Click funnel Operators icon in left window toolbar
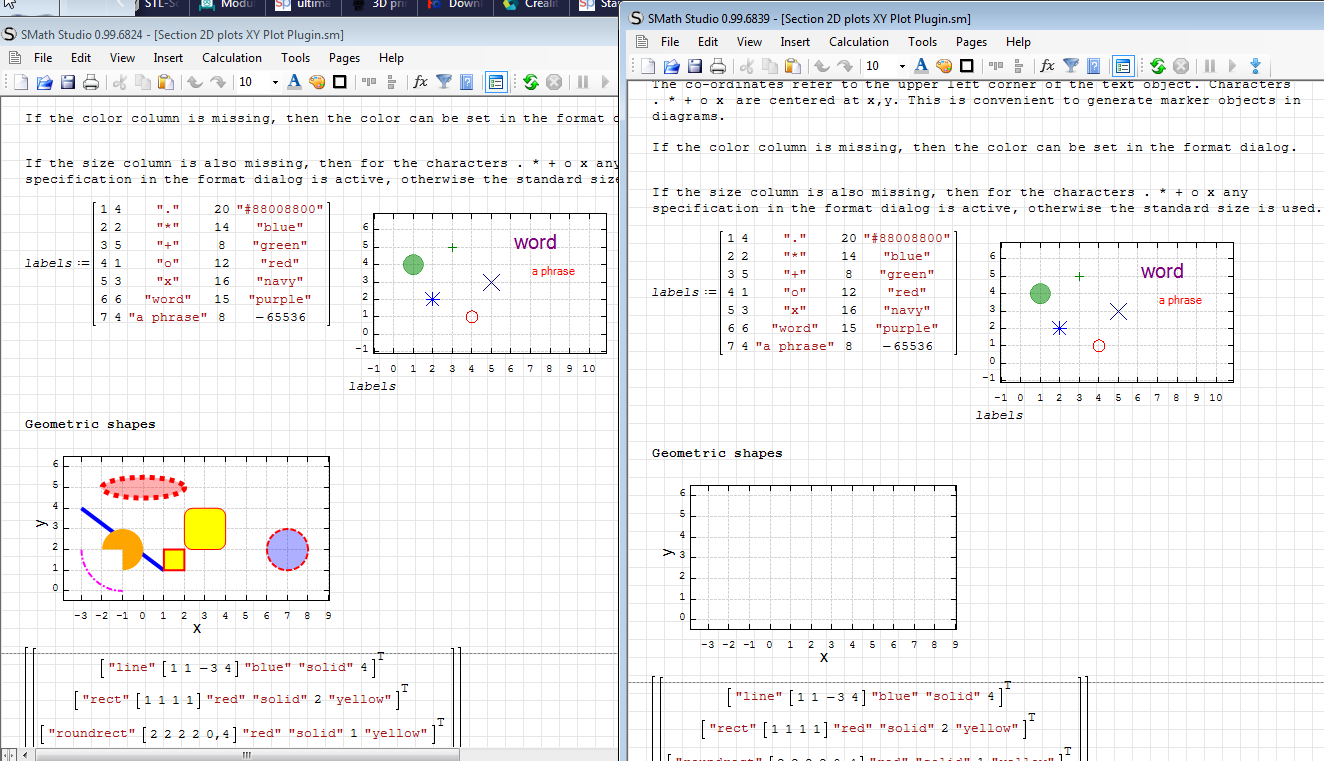This screenshot has width=1324, height=761. pos(444,82)
